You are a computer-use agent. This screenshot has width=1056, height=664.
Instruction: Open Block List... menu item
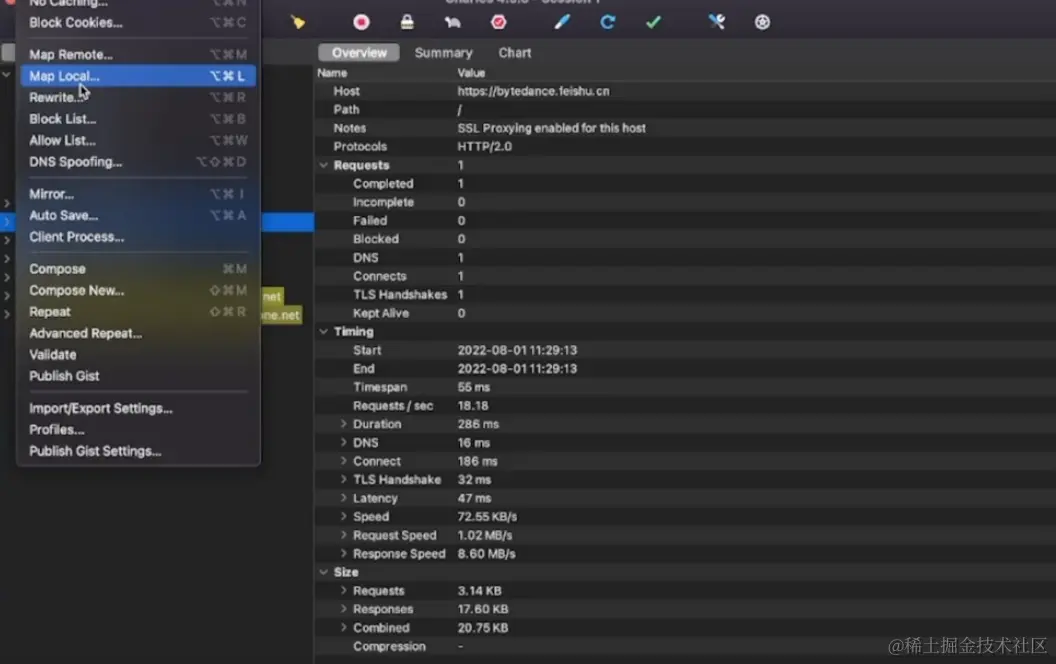(138, 119)
